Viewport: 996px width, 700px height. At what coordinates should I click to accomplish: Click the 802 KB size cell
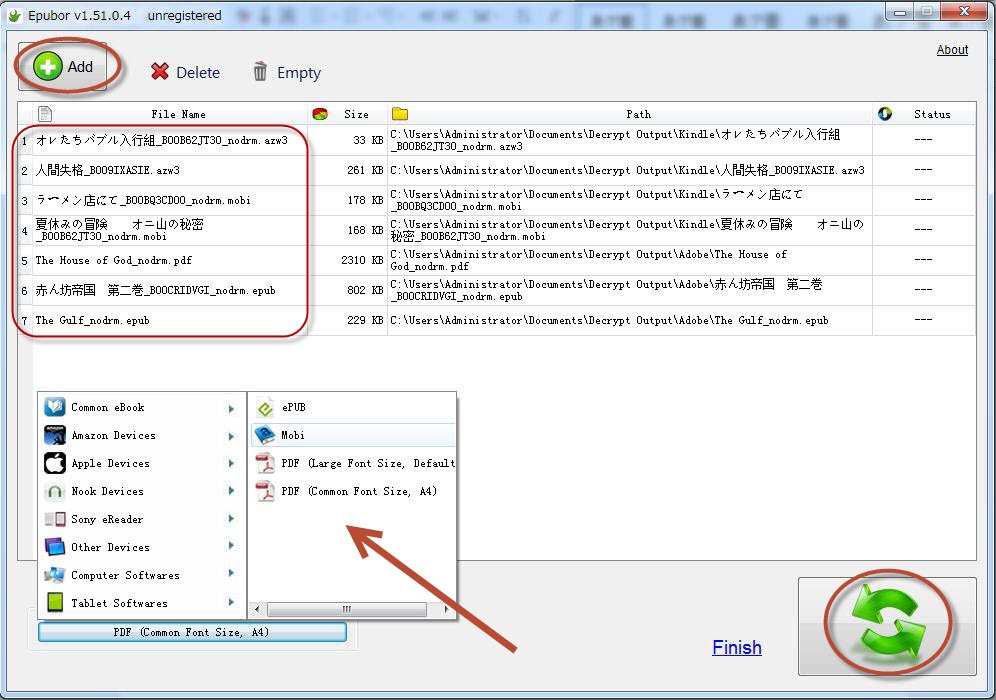tap(365, 290)
